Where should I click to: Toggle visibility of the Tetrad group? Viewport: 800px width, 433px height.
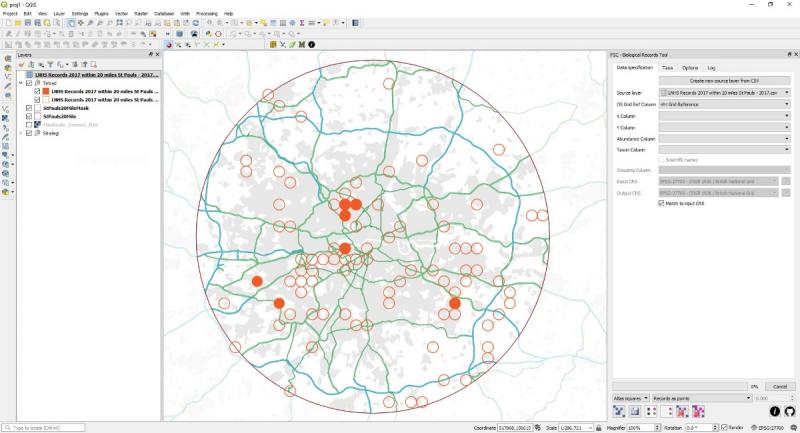tap(29, 83)
